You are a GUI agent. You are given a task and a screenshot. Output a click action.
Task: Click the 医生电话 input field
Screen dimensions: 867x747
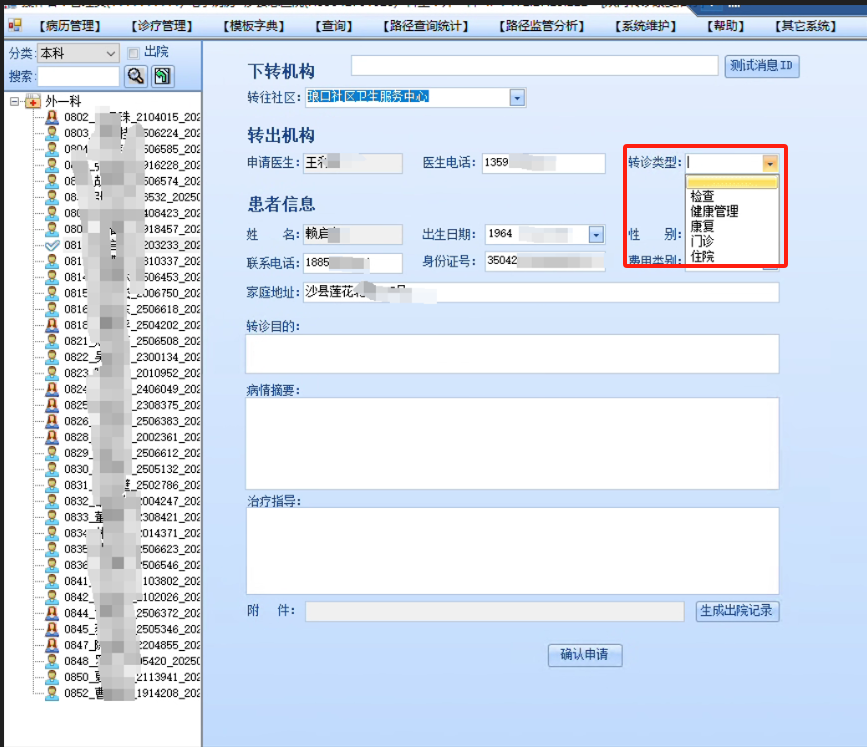pyautogui.click(x=544, y=164)
